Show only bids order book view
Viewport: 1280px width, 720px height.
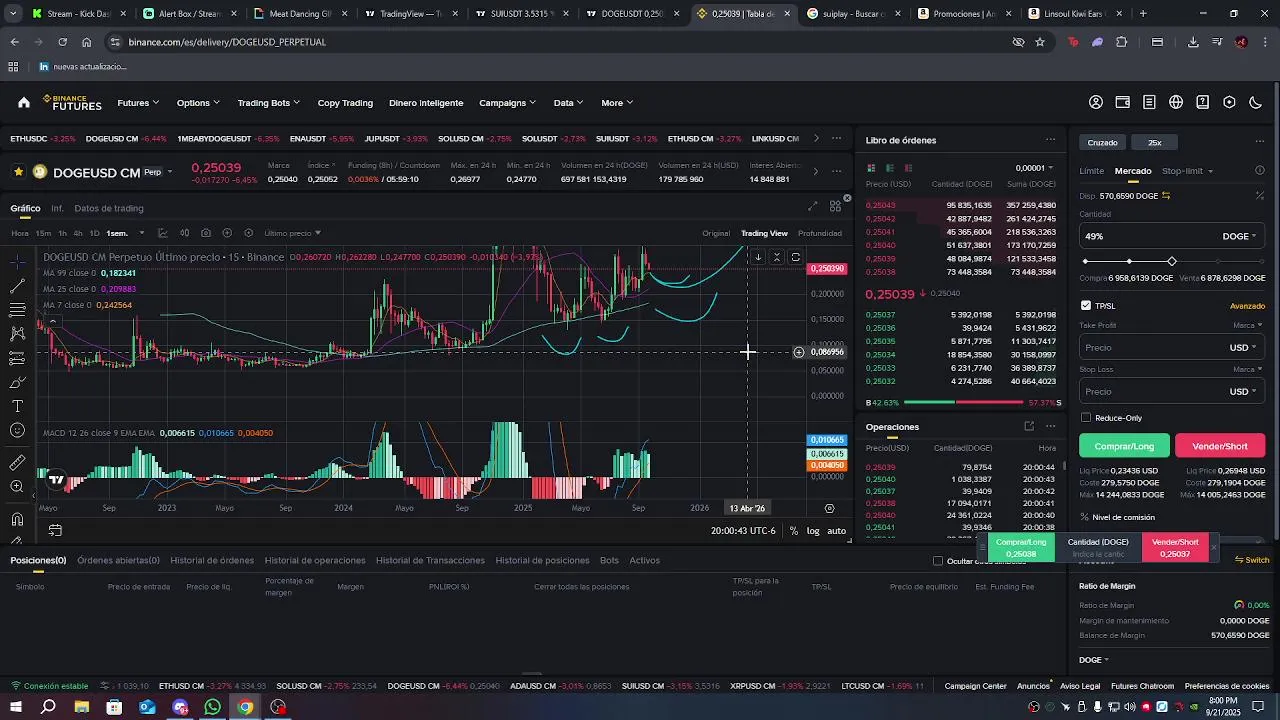coord(890,168)
